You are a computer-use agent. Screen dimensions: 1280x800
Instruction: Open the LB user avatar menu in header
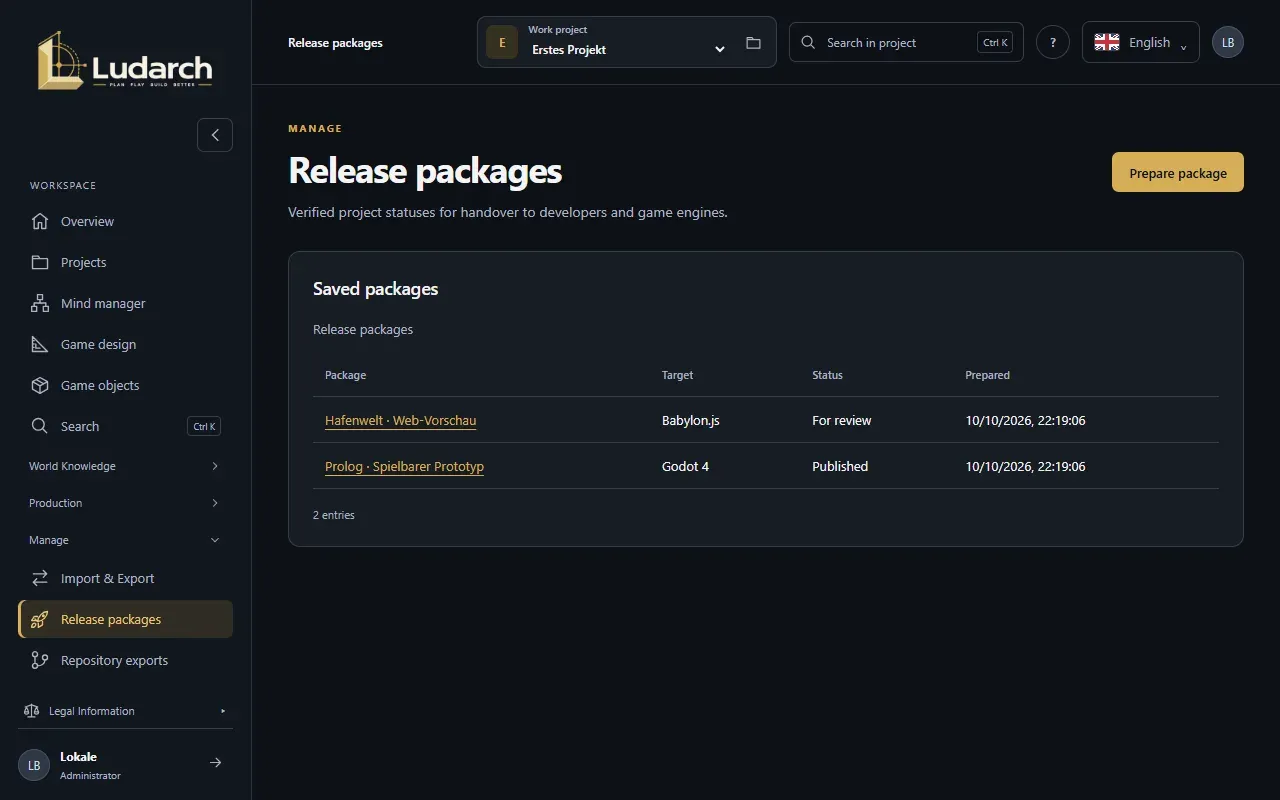[x=1228, y=42]
